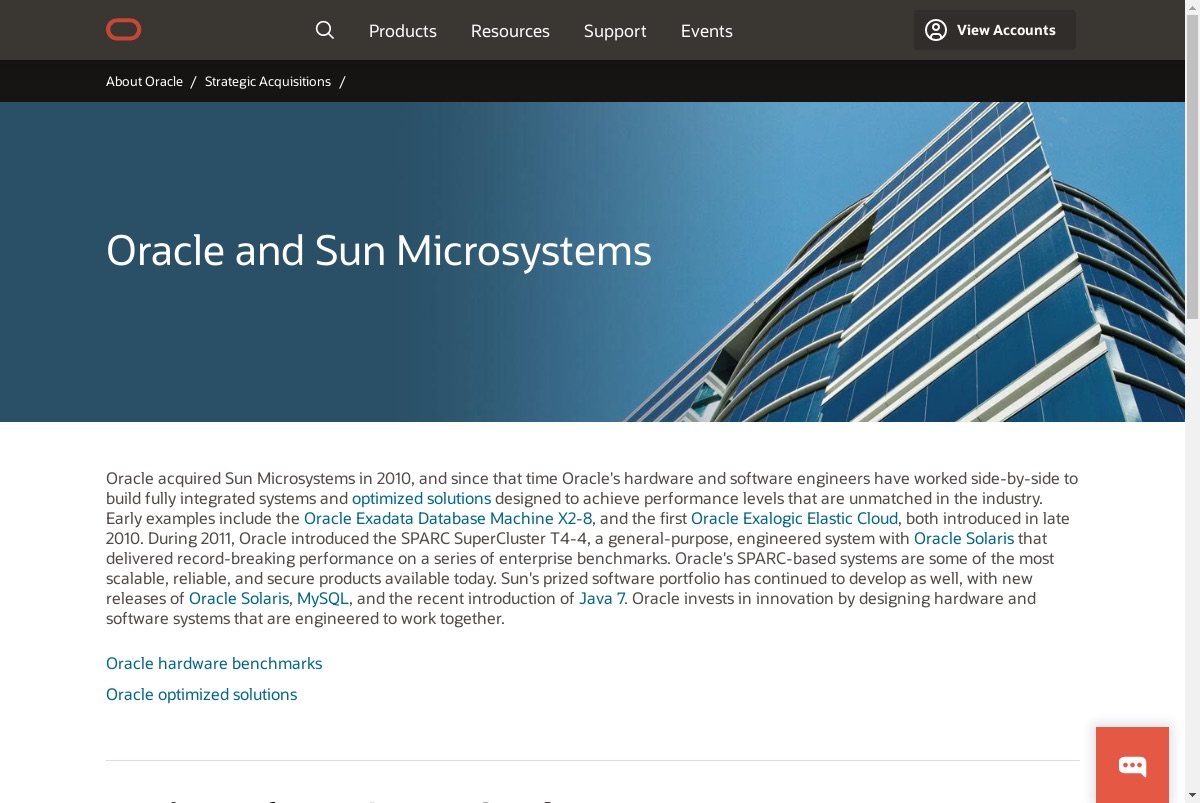Go to Strategic Acquisitions breadcrumb
1200x803 pixels.
click(268, 81)
